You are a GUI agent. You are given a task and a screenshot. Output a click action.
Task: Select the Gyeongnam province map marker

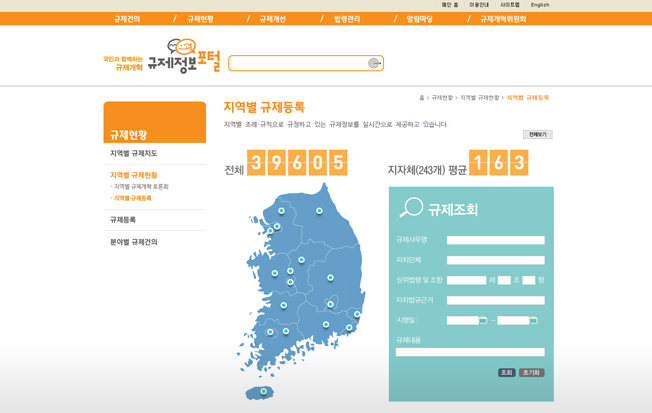326,324
